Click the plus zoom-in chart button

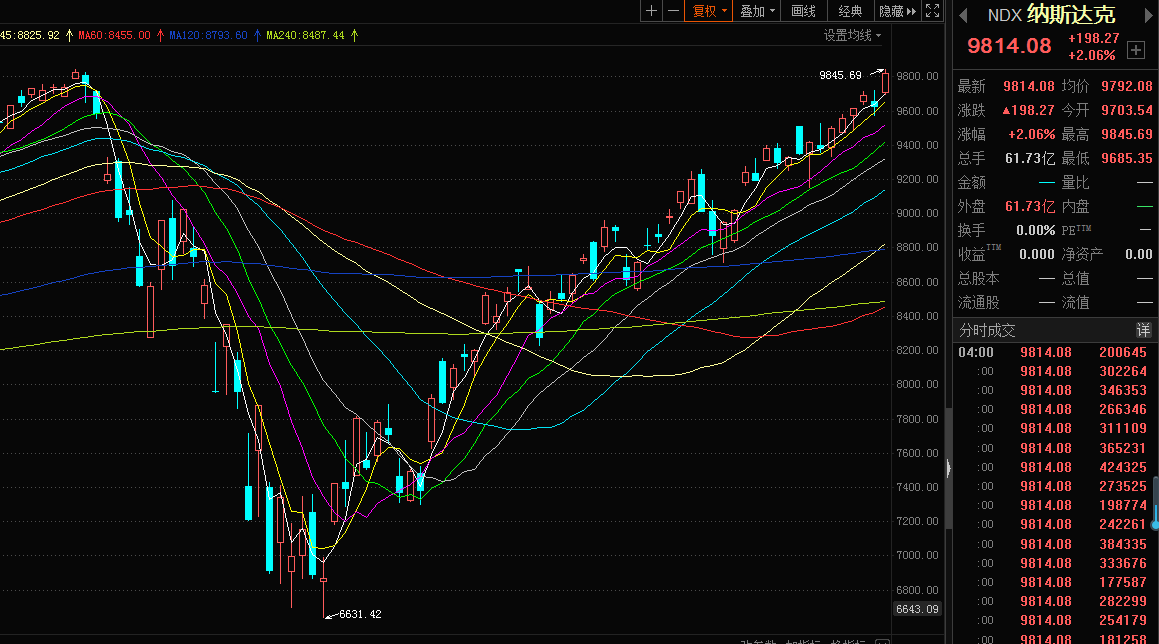tap(652, 11)
